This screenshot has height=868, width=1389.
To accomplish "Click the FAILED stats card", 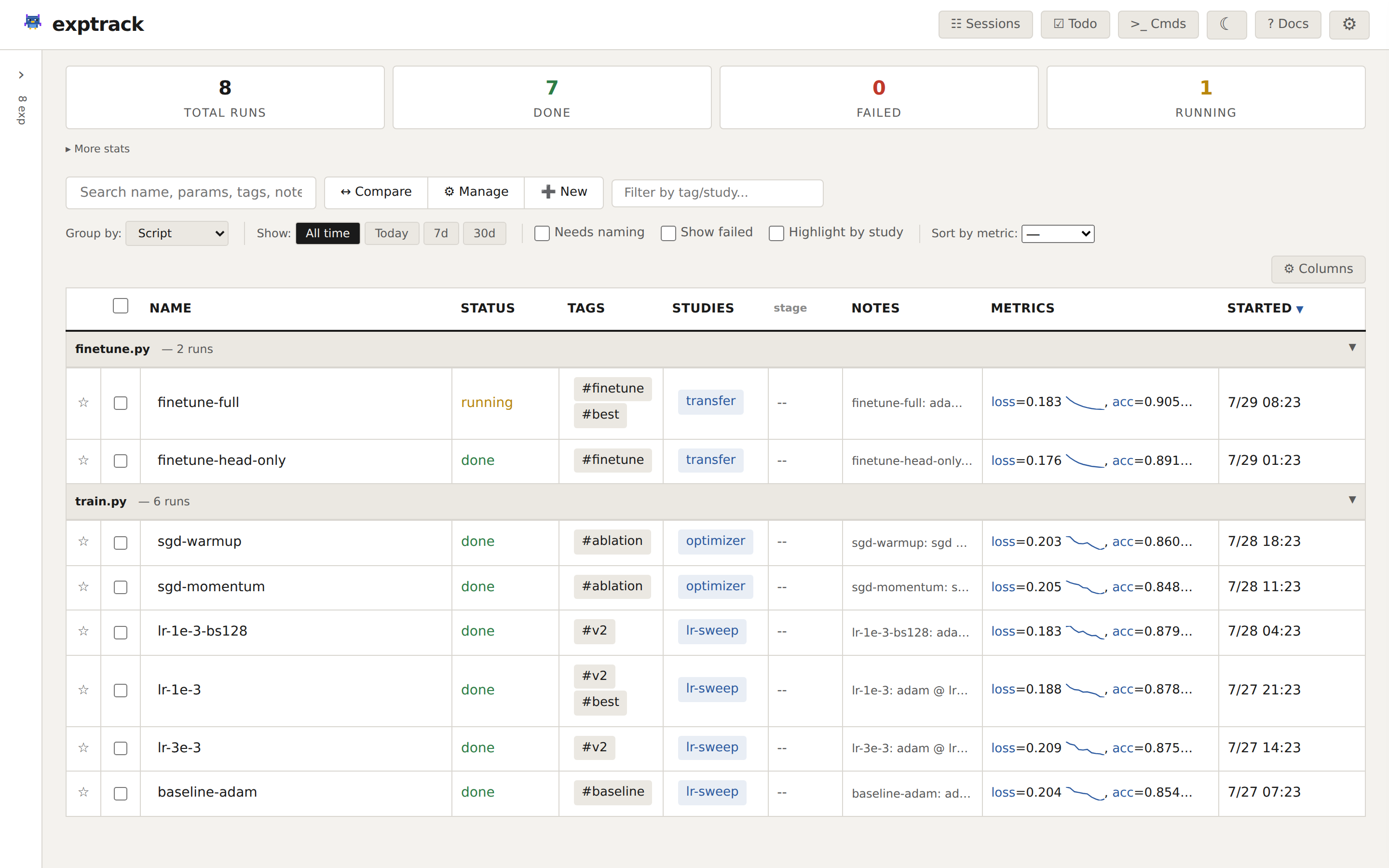I will point(879,97).
